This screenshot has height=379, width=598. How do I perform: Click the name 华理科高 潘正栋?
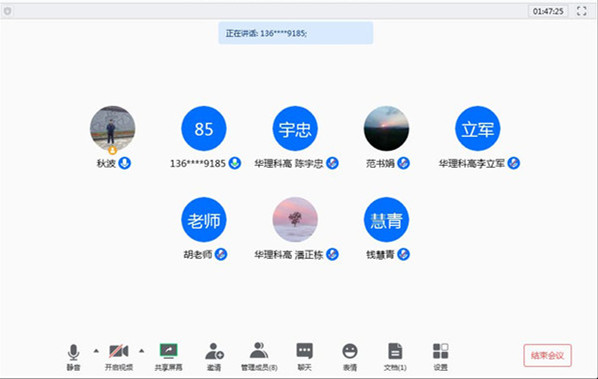coord(289,255)
